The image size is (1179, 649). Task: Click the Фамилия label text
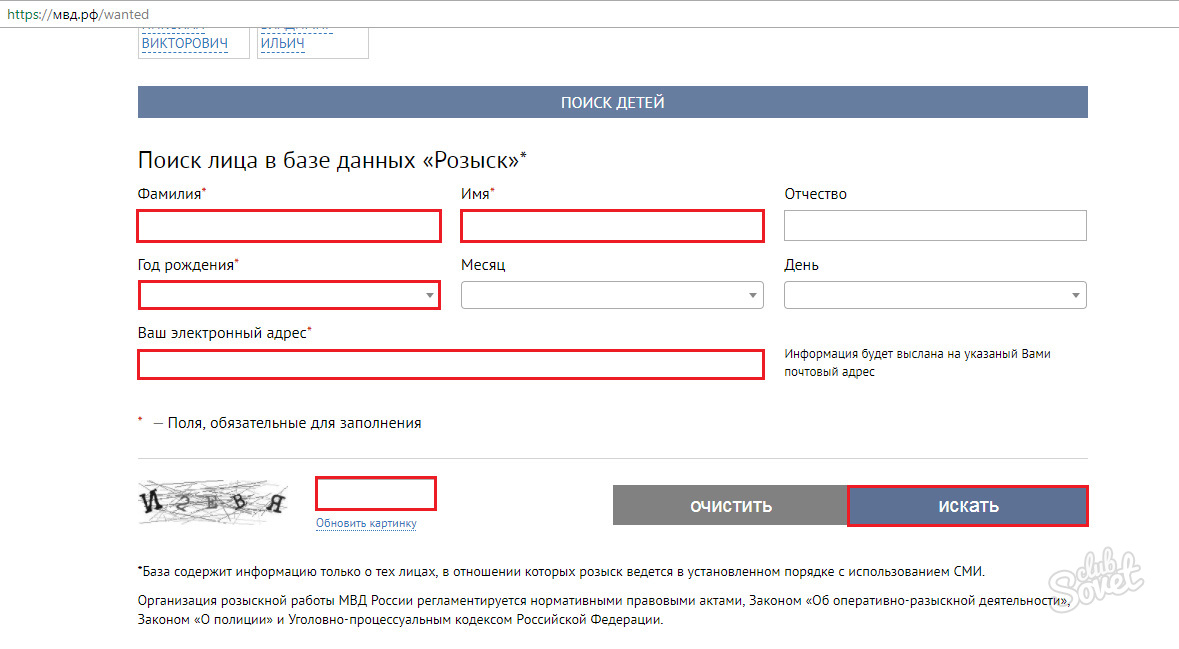click(169, 194)
